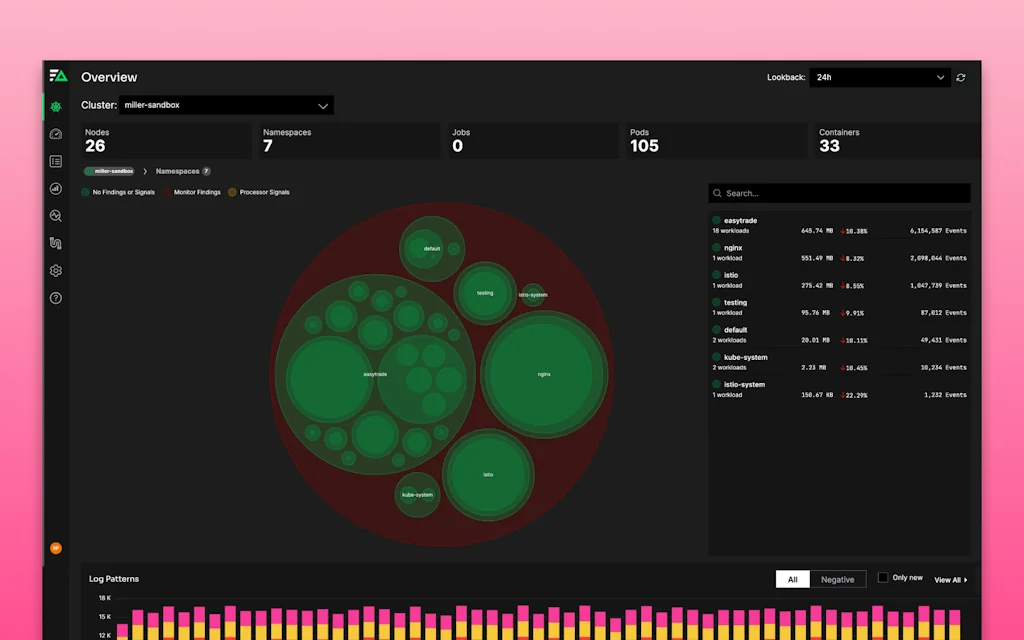Click the pipelines icon in the sidebar
Image resolution: width=1024 pixels, height=640 pixels.
click(55, 242)
